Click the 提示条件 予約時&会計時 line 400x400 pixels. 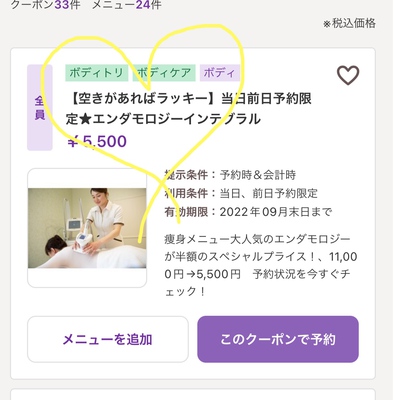pos(230,175)
